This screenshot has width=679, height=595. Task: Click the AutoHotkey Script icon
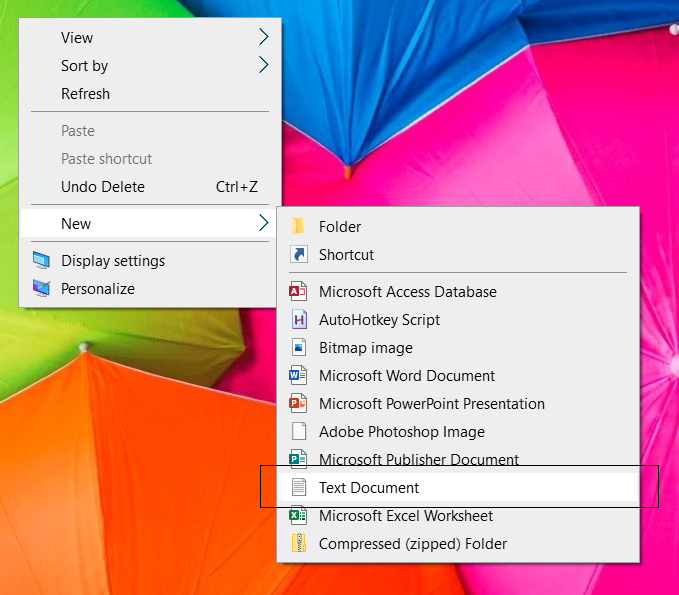point(299,320)
